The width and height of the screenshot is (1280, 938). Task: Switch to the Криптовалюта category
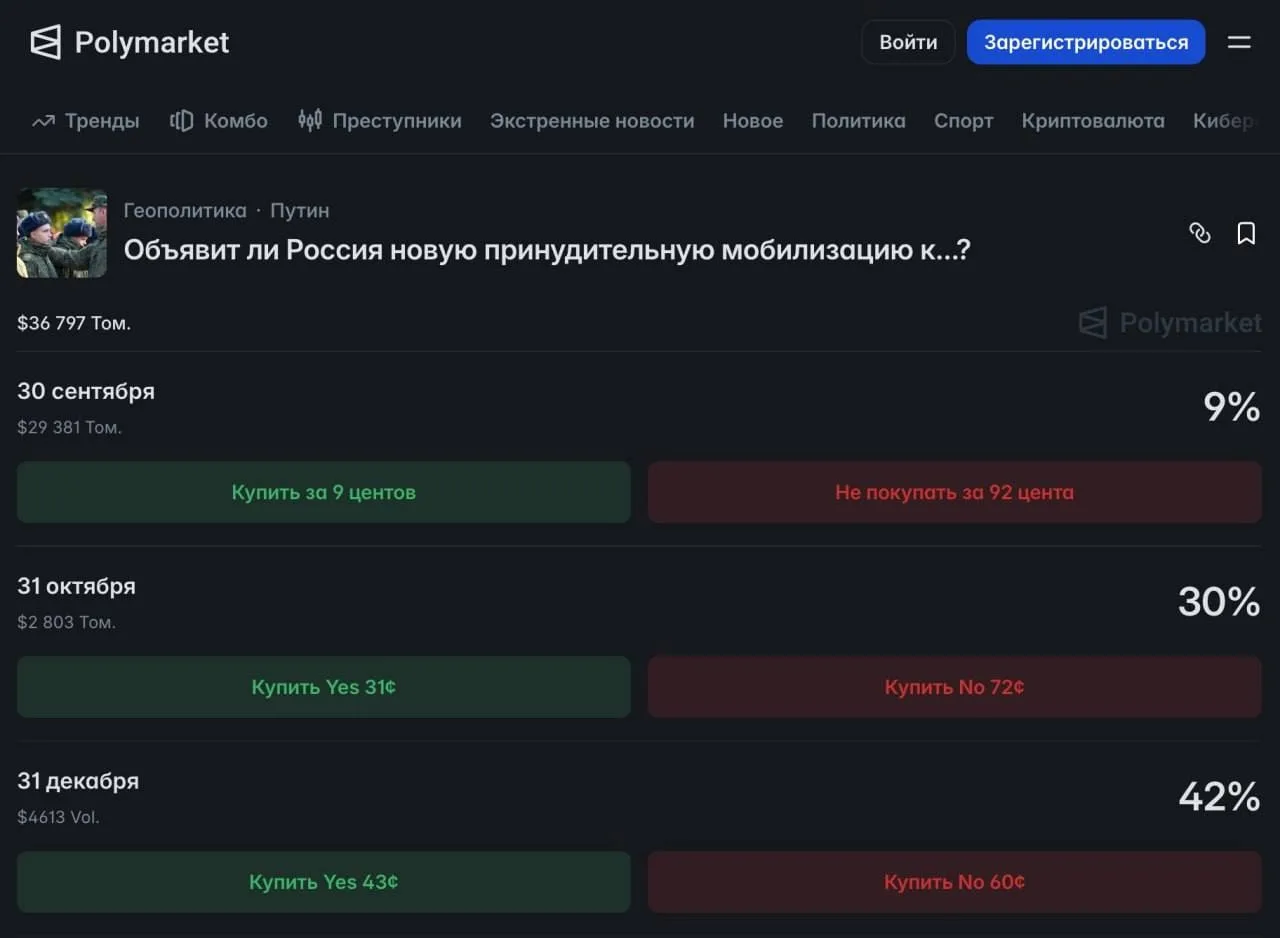point(1093,121)
